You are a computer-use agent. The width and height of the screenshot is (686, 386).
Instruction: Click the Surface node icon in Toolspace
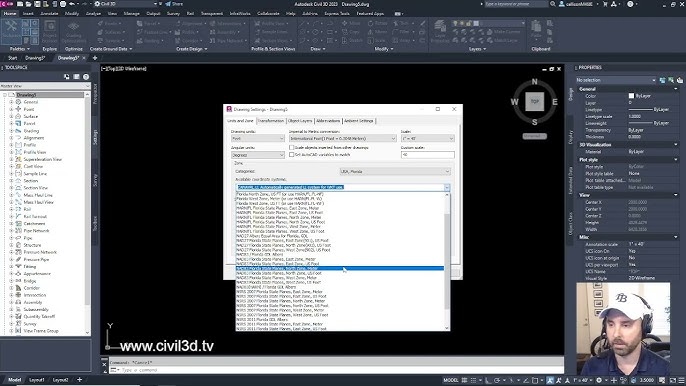[x=18, y=116]
